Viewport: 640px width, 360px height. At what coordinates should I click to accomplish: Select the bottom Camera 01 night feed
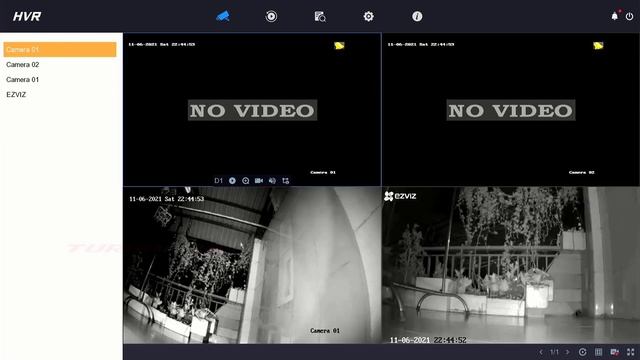pos(252,265)
